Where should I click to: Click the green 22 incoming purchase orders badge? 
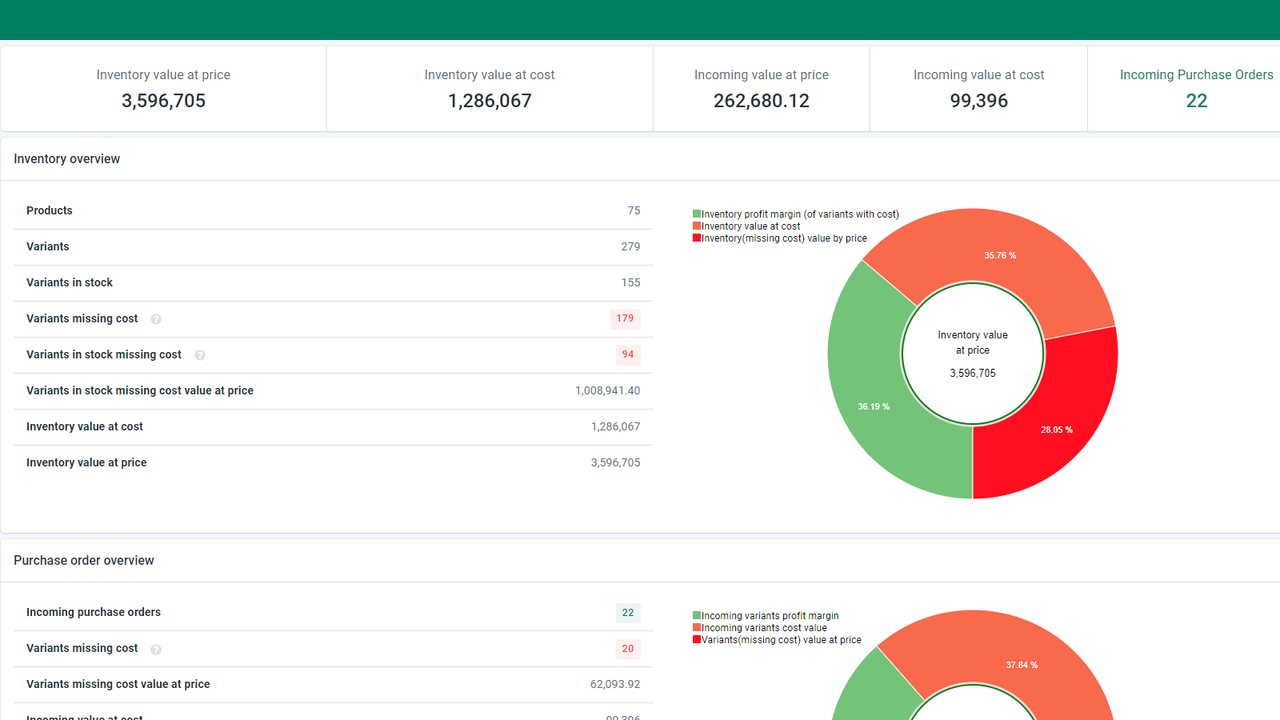click(x=628, y=613)
